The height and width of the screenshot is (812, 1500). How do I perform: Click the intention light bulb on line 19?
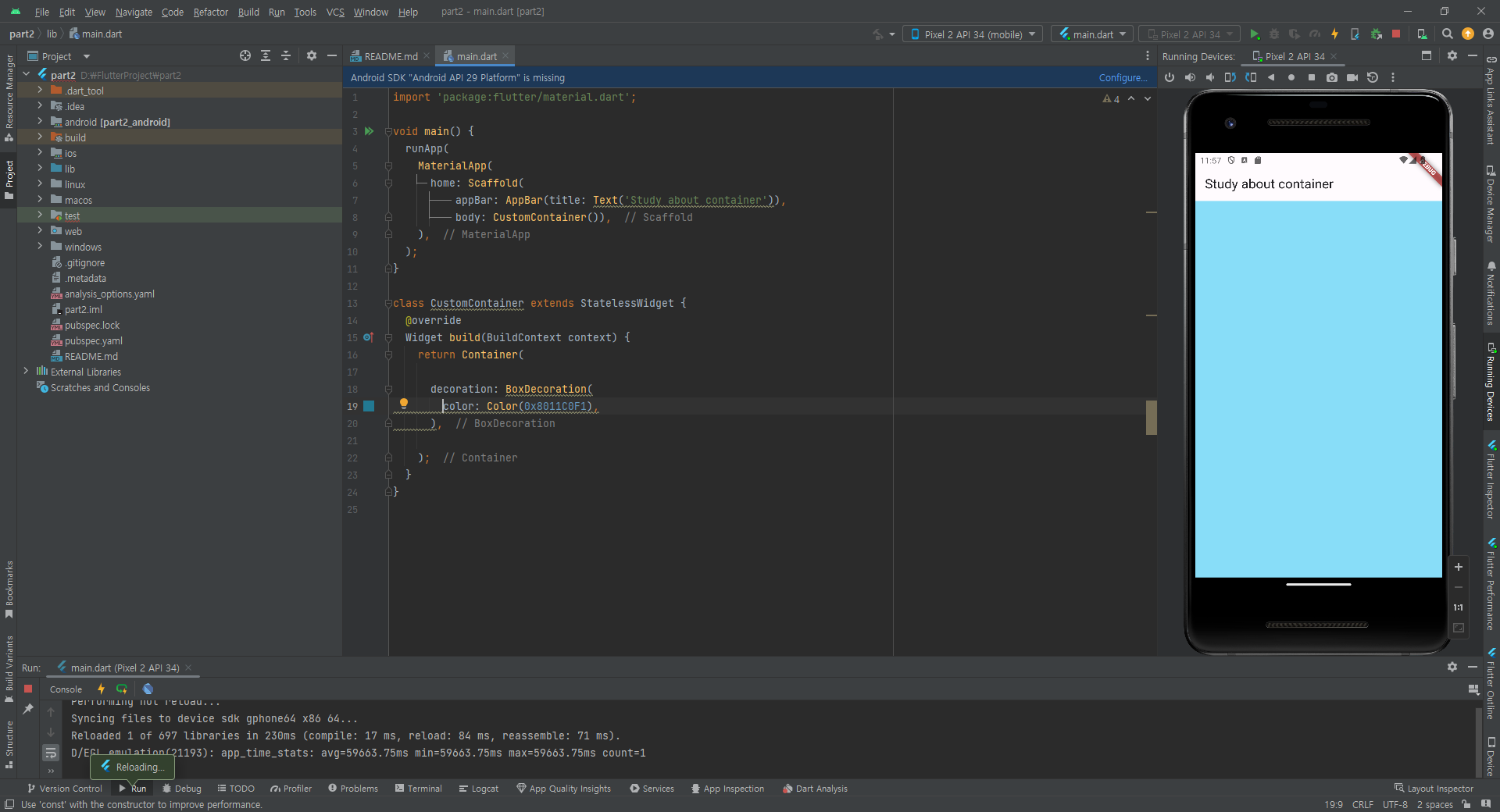coord(404,404)
